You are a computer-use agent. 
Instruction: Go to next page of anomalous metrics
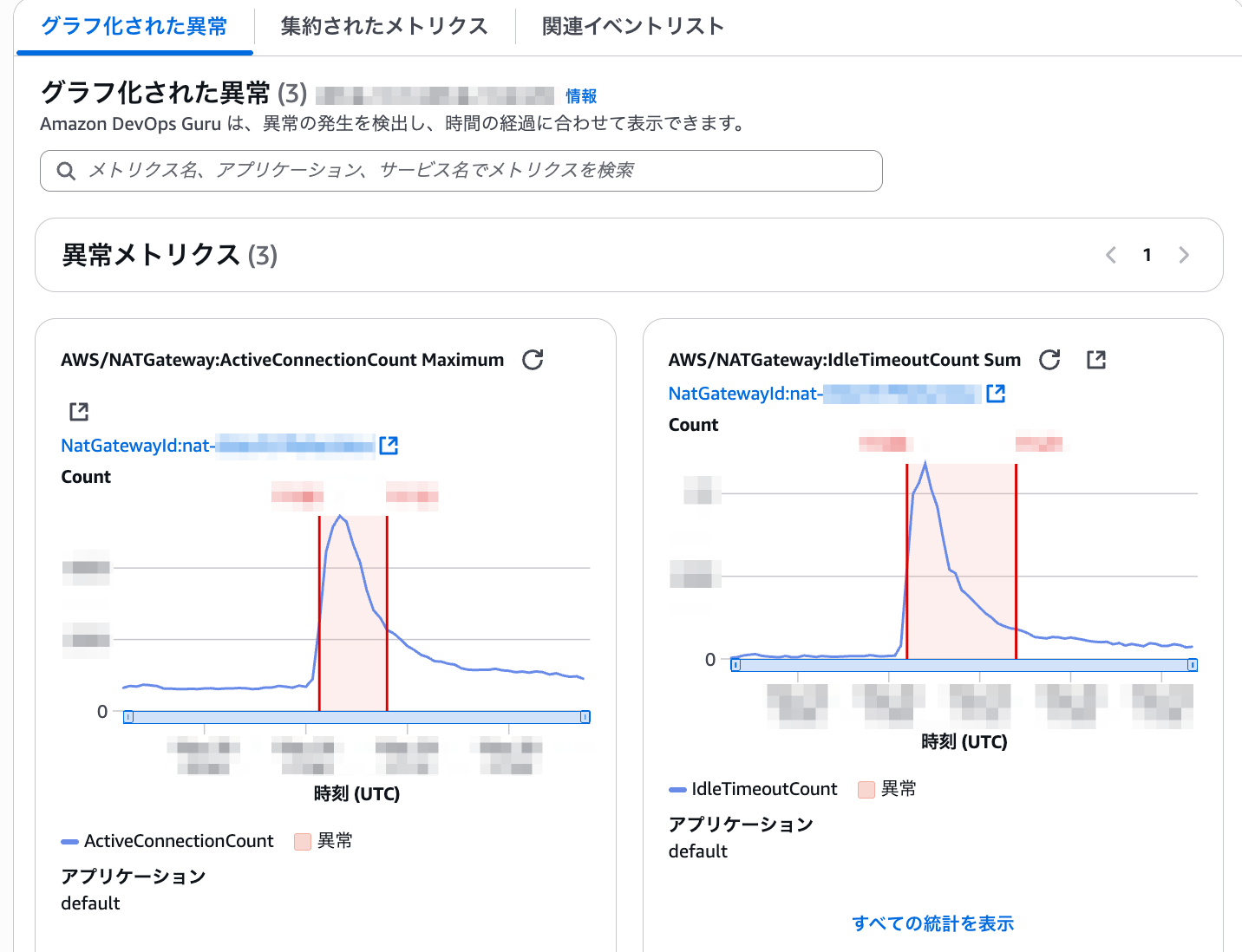[x=1184, y=255]
